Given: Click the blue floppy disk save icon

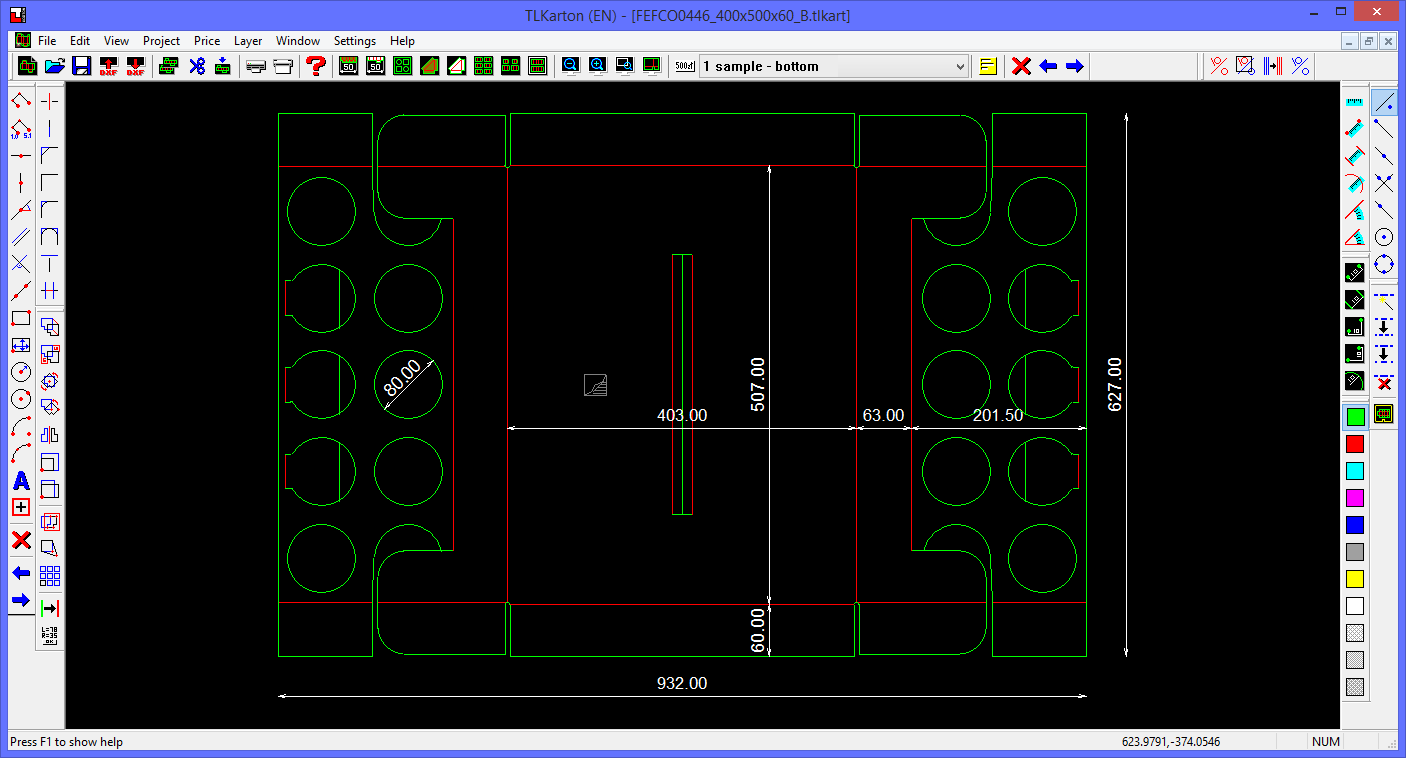Looking at the screenshot, I should pyautogui.click(x=82, y=66).
